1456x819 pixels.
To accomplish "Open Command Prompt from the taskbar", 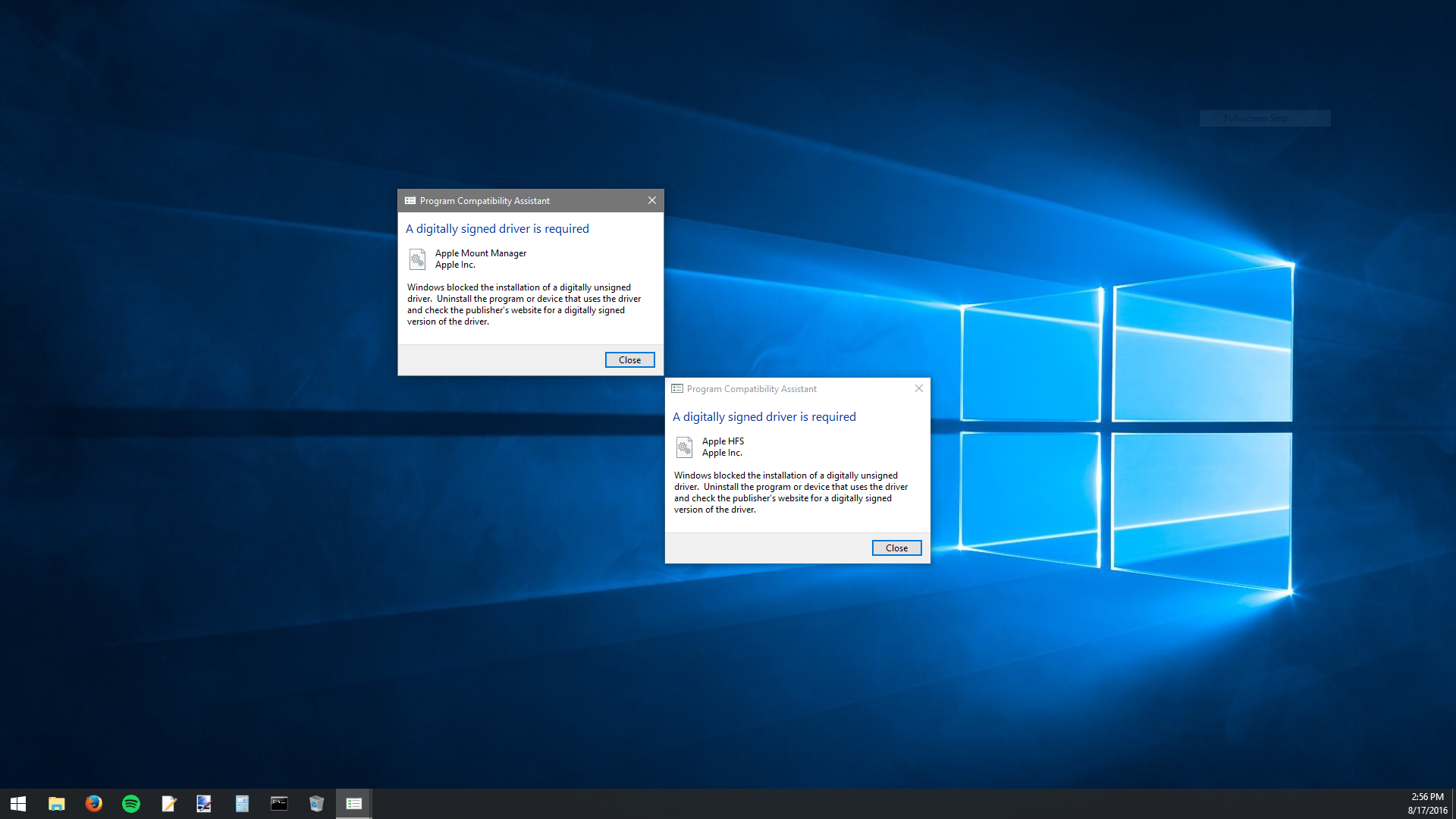I will (279, 803).
